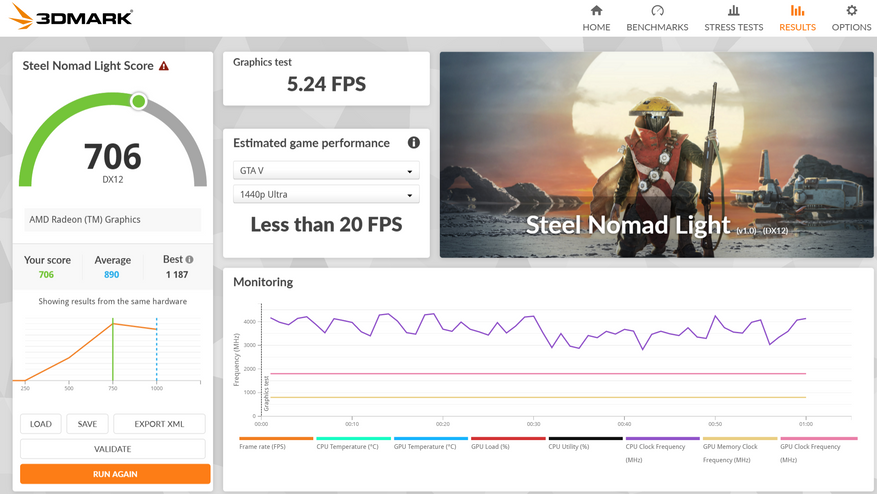Click the green score gauge knob
The height and width of the screenshot is (494, 877).
139,101
